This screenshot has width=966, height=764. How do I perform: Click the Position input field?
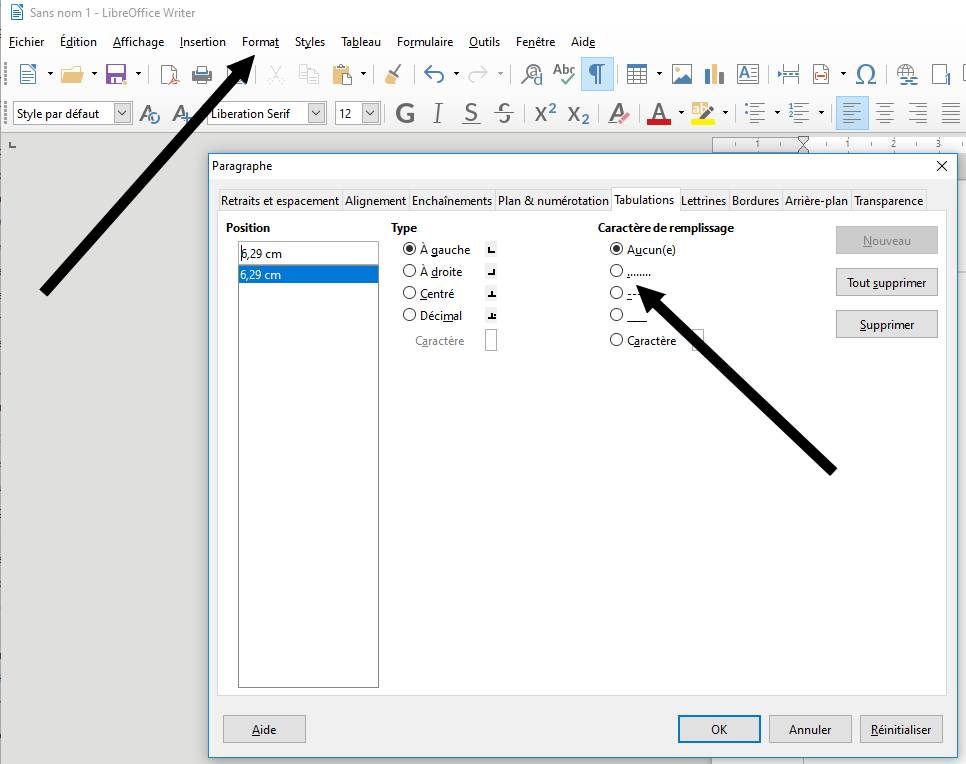[308, 253]
